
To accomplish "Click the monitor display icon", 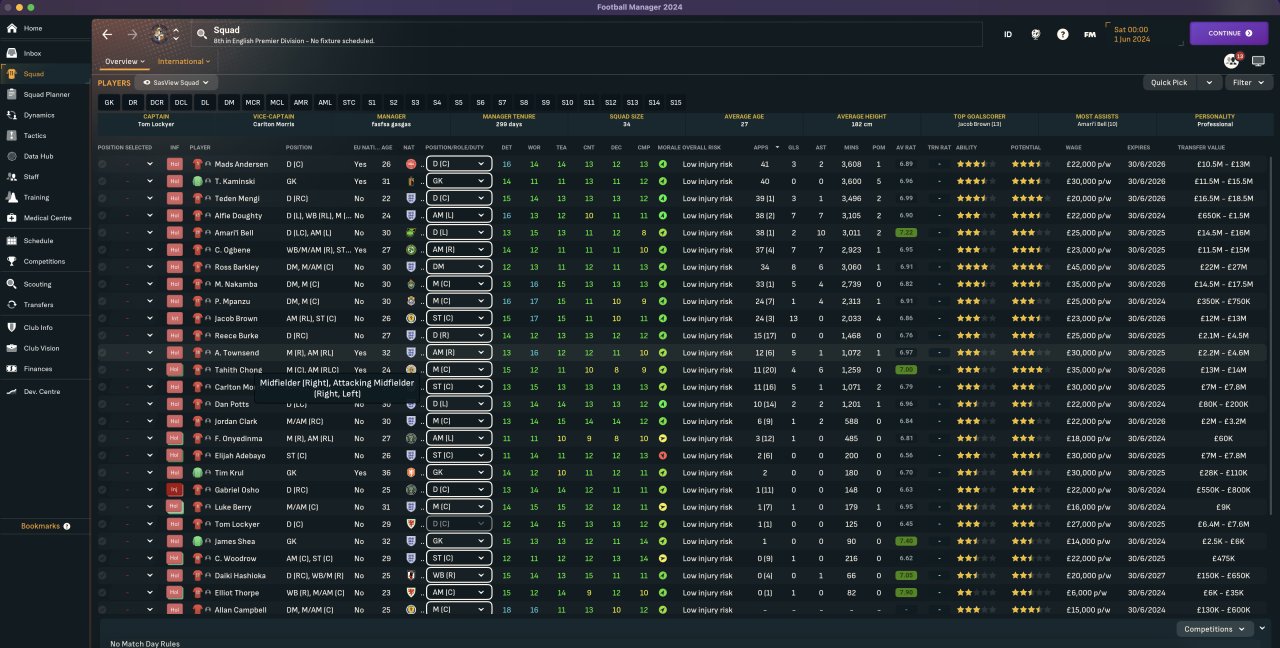I will (x=1258, y=61).
